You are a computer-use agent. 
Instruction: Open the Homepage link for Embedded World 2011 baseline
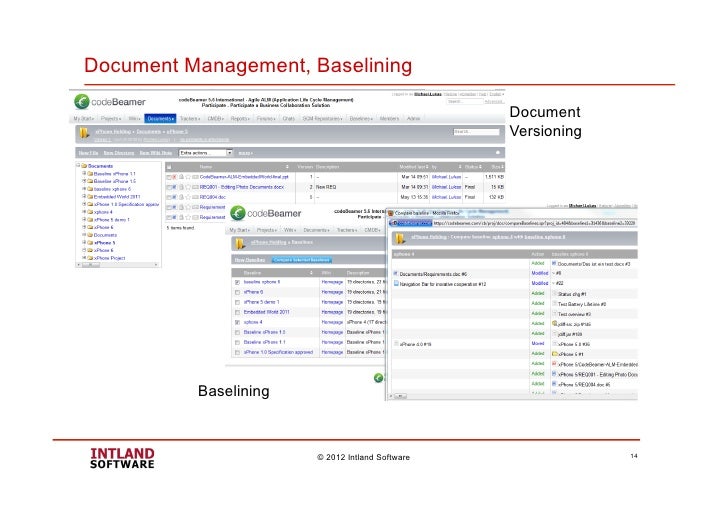pyautogui.click(x=332, y=312)
